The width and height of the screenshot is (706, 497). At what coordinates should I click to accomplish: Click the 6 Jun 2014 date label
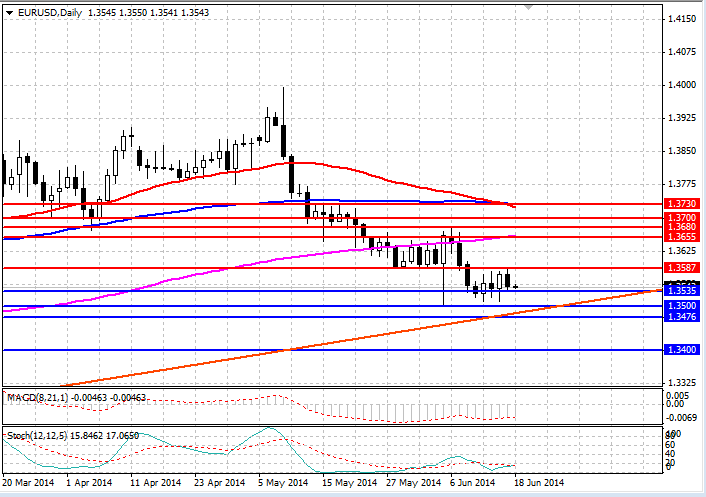tap(473, 483)
